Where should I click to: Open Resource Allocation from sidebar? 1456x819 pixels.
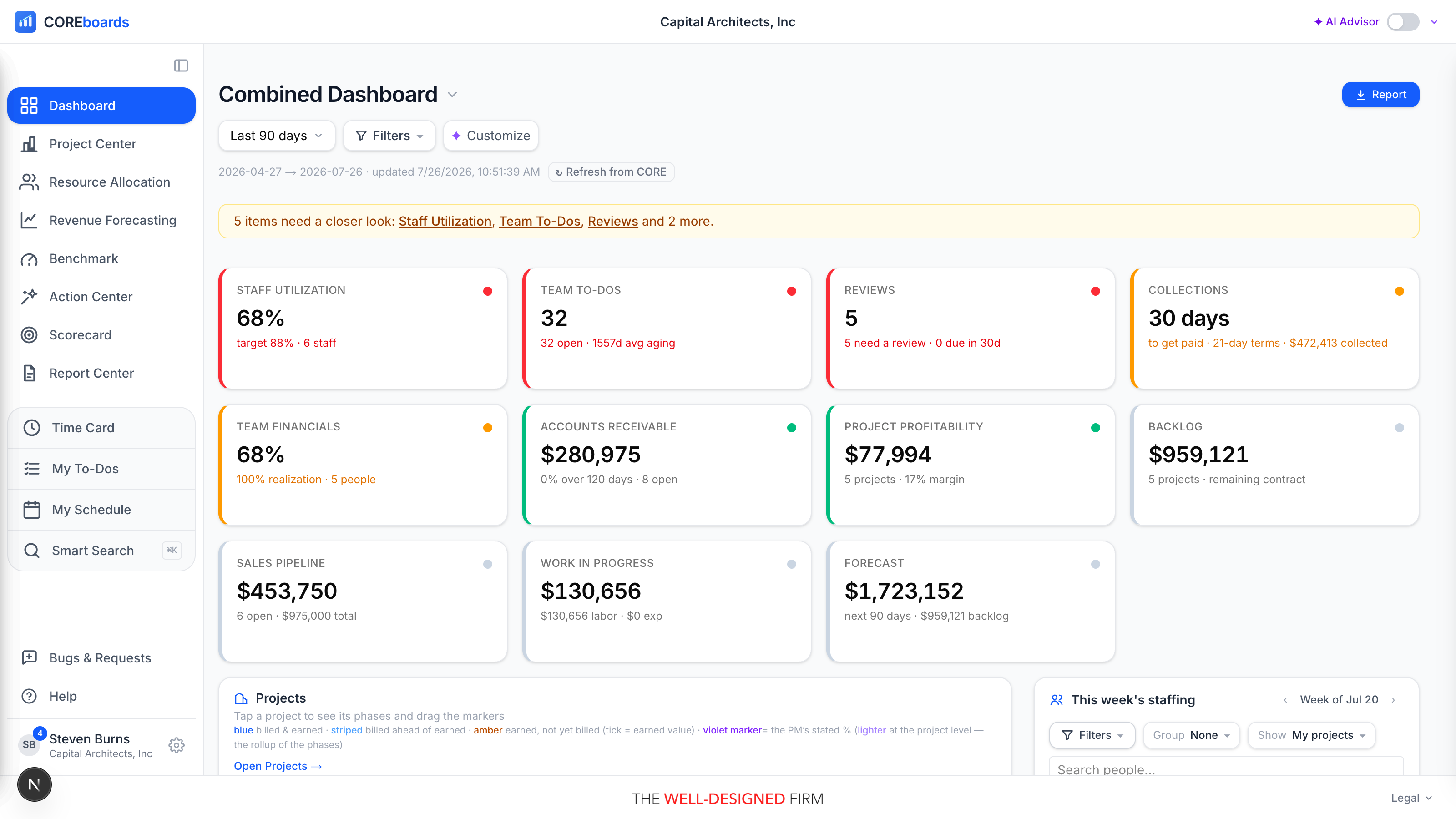[x=101, y=182]
